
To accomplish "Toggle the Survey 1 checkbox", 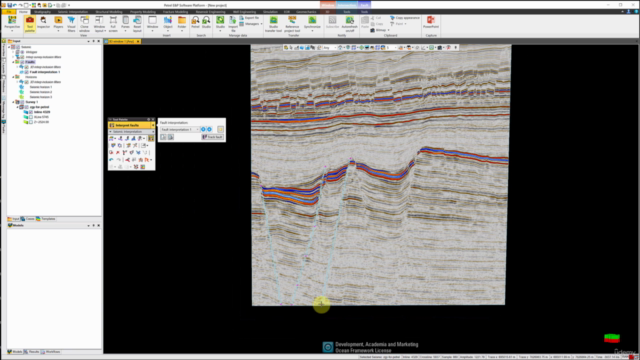I will pos(22,102).
